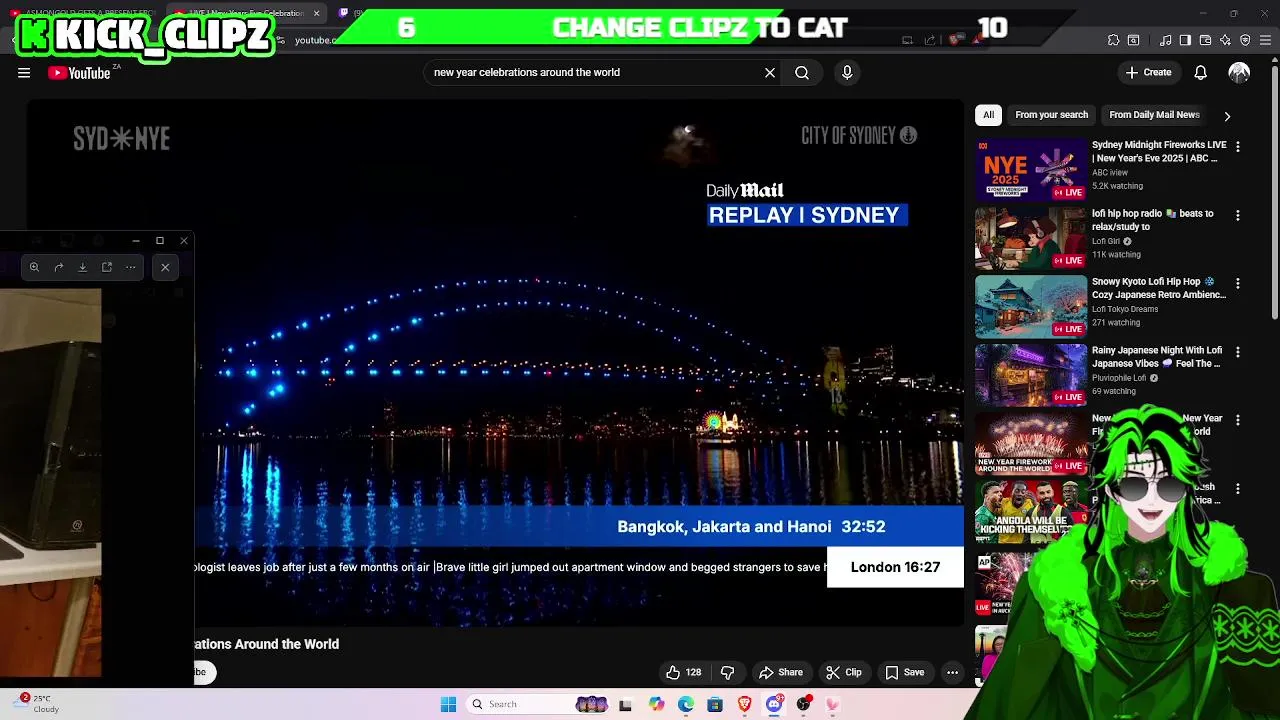The width and height of the screenshot is (1280, 720).
Task: Save the video to a playlist
Action: pyautogui.click(x=904, y=672)
